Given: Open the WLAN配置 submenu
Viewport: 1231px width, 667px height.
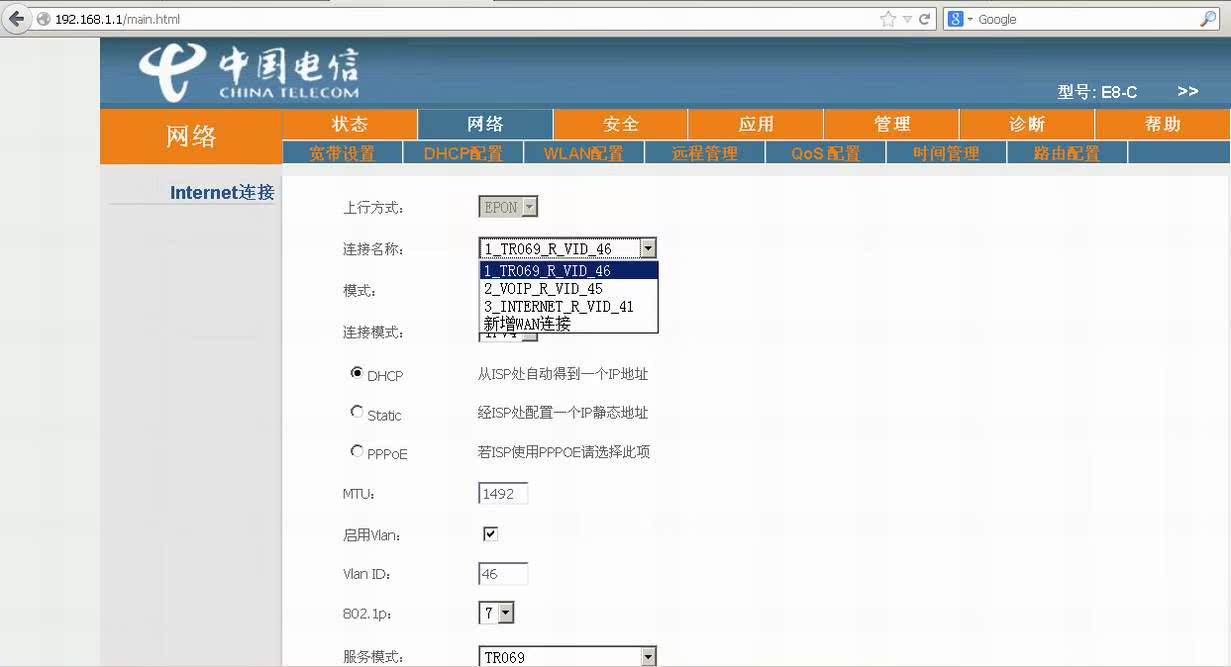Looking at the screenshot, I should 583,153.
